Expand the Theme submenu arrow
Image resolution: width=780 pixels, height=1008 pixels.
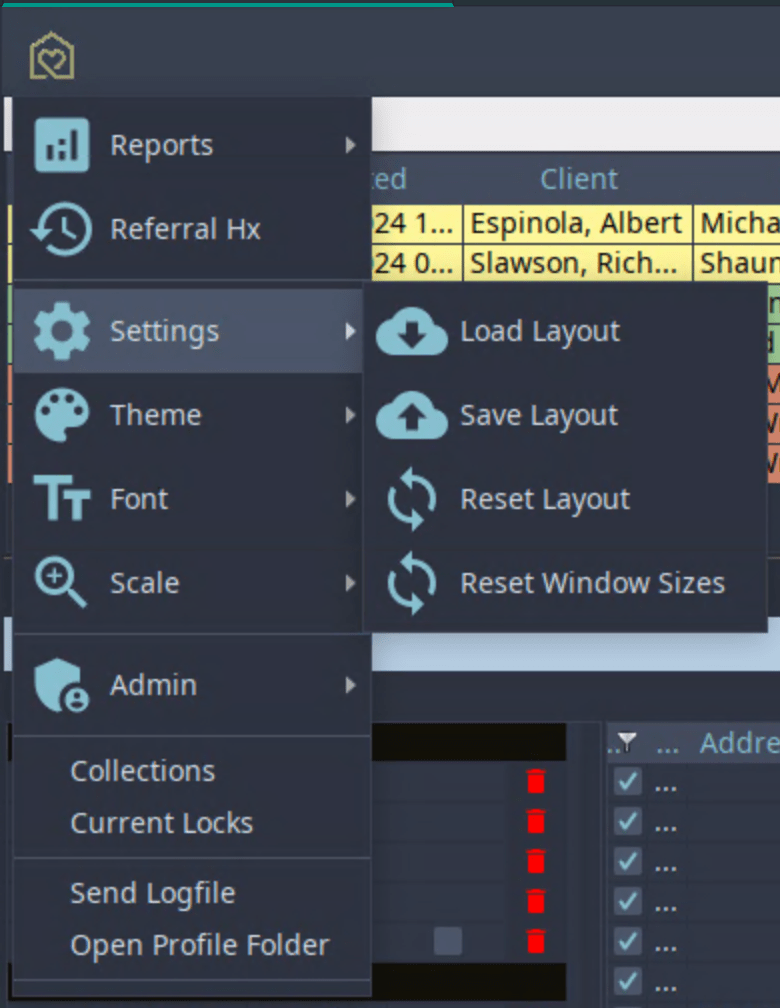350,415
